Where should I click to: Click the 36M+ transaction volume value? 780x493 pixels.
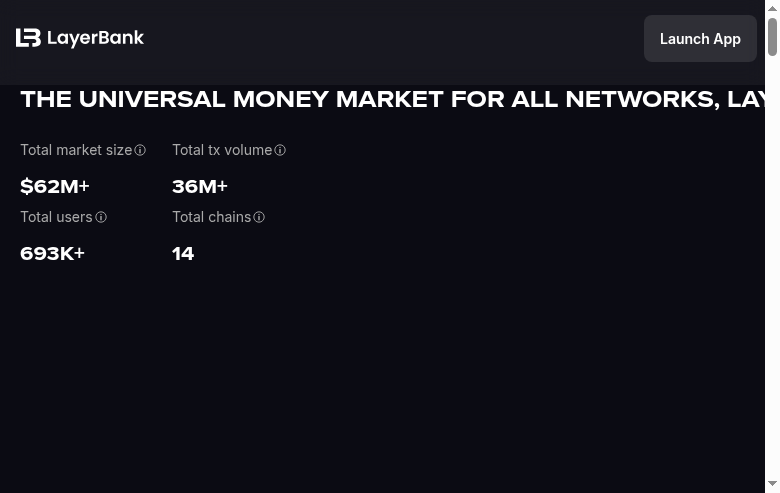click(200, 187)
